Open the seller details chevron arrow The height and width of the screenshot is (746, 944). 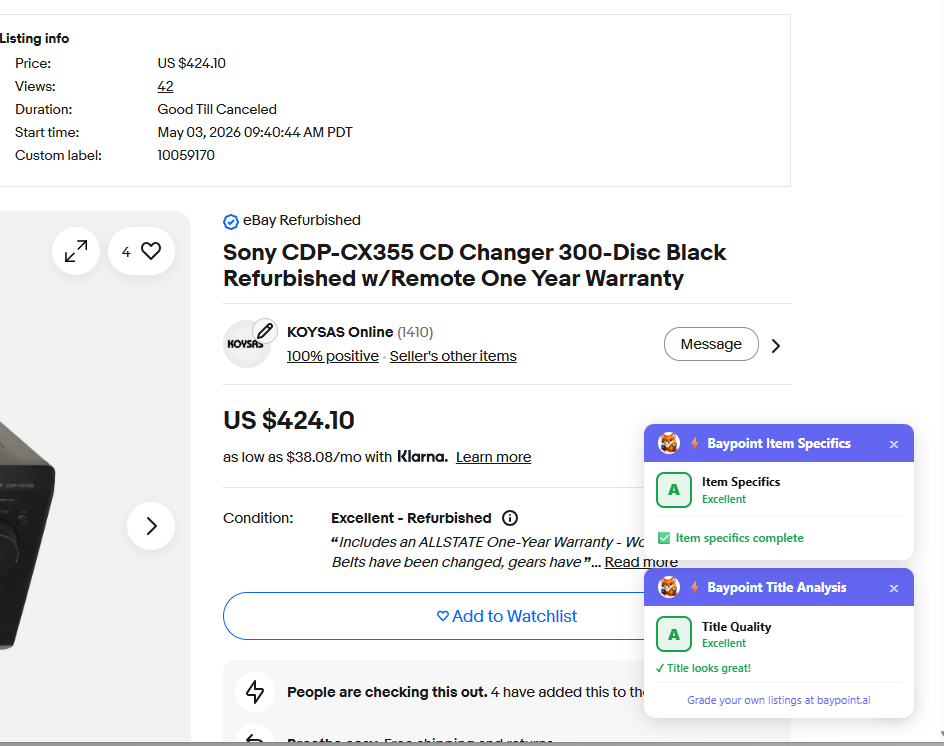pyautogui.click(x=776, y=346)
